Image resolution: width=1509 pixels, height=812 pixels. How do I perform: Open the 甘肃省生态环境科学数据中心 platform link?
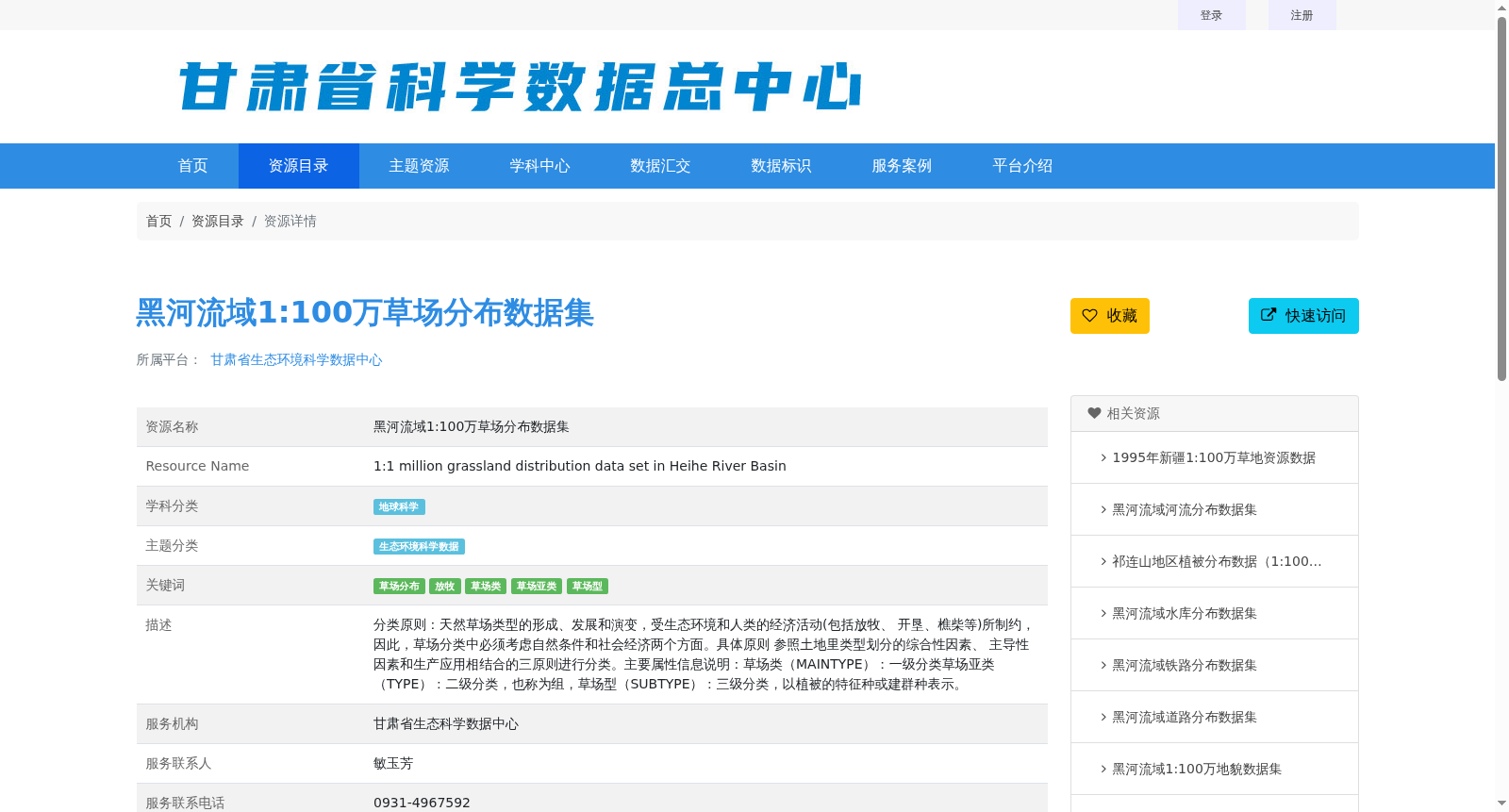pyautogui.click(x=296, y=359)
